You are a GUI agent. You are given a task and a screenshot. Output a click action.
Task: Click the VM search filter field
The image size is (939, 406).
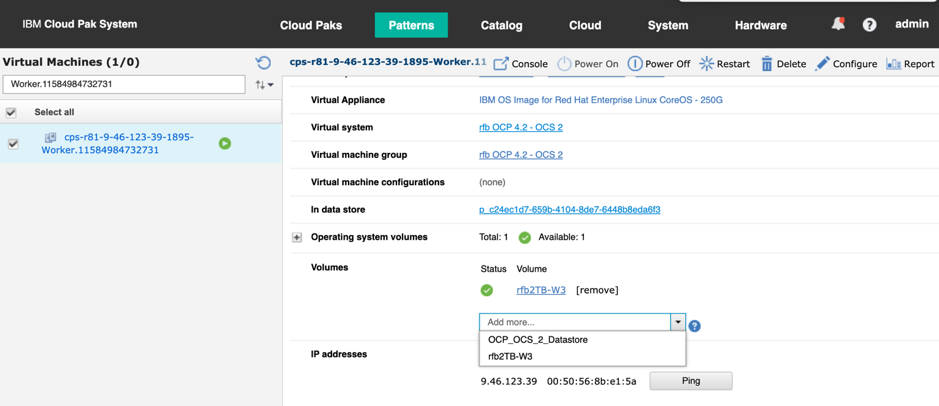click(124, 84)
